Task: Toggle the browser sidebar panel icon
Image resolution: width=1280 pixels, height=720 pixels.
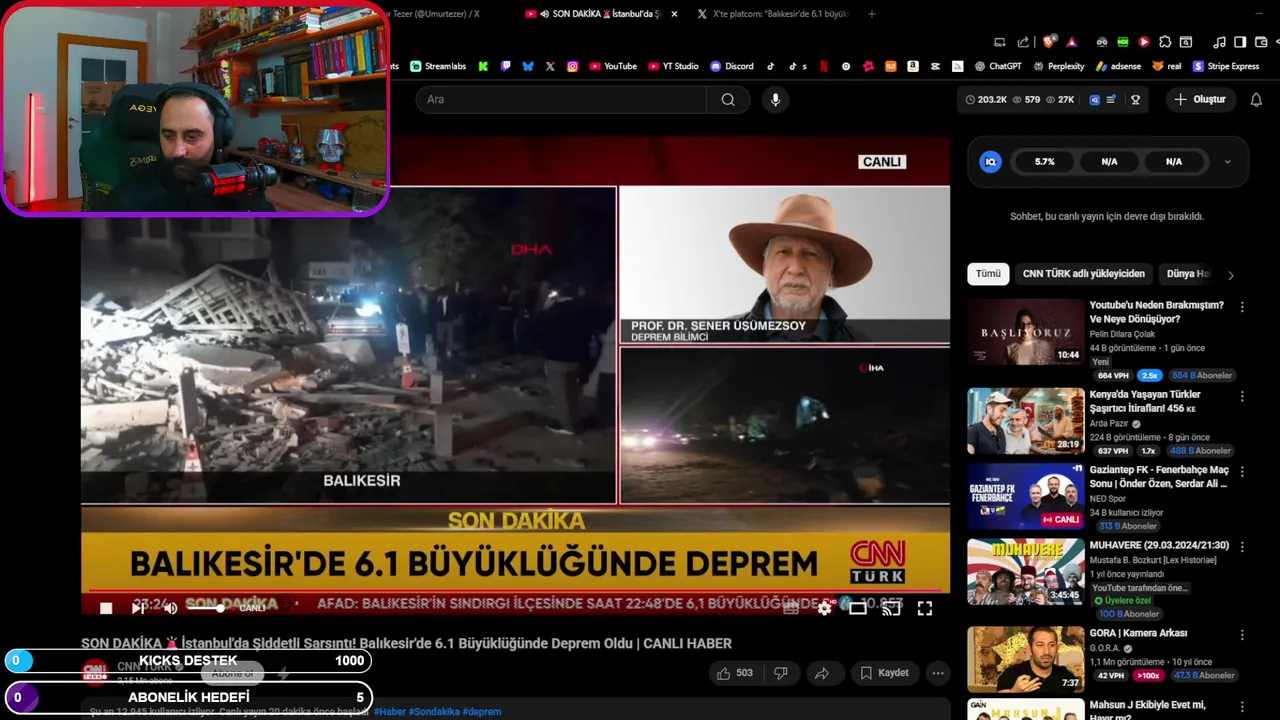Action: 1240,42
